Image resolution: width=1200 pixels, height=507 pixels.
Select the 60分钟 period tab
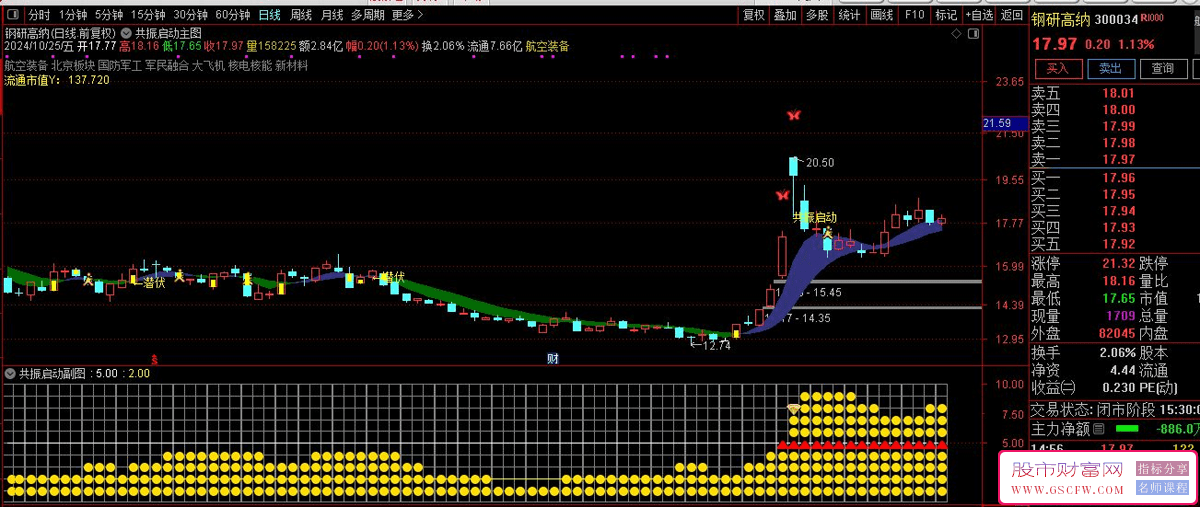click(x=233, y=15)
